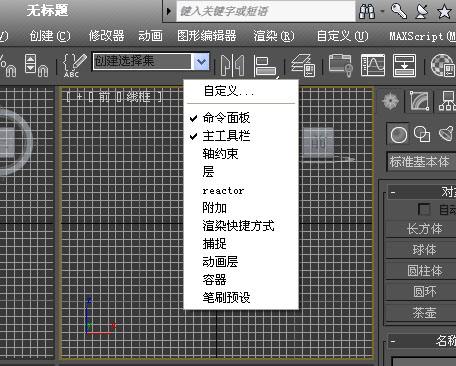Select the Shapes category icon
Image resolution: width=456 pixels, height=366 pixels.
pyautogui.click(x=422, y=134)
